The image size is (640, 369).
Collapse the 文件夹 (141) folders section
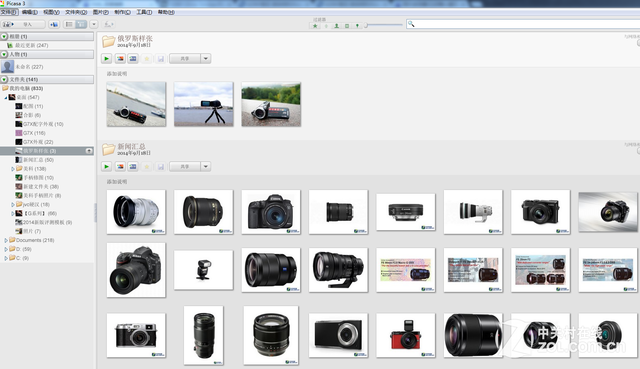pyautogui.click(x=4, y=79)
